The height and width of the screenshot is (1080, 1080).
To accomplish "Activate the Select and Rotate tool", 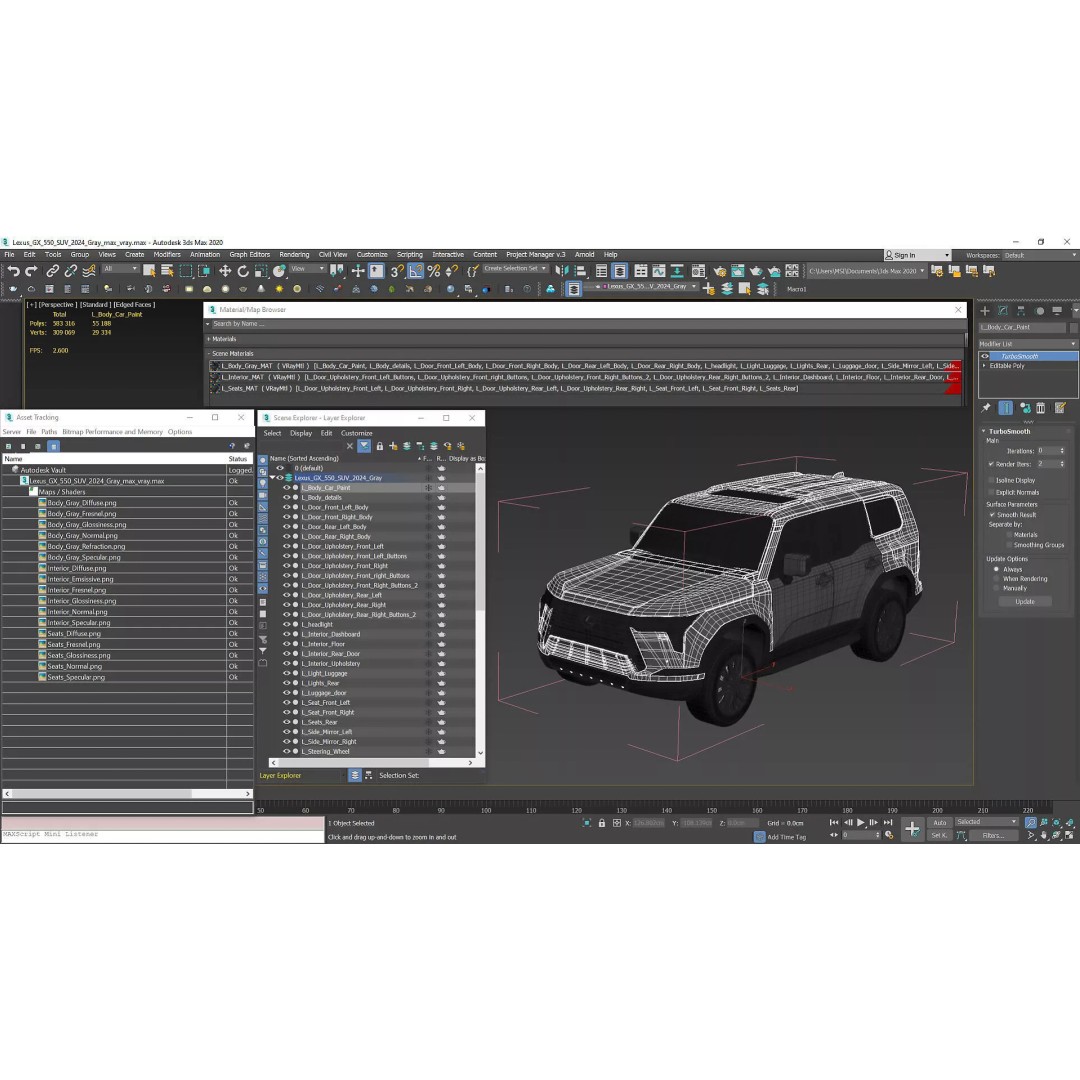I will click(242, 271).
